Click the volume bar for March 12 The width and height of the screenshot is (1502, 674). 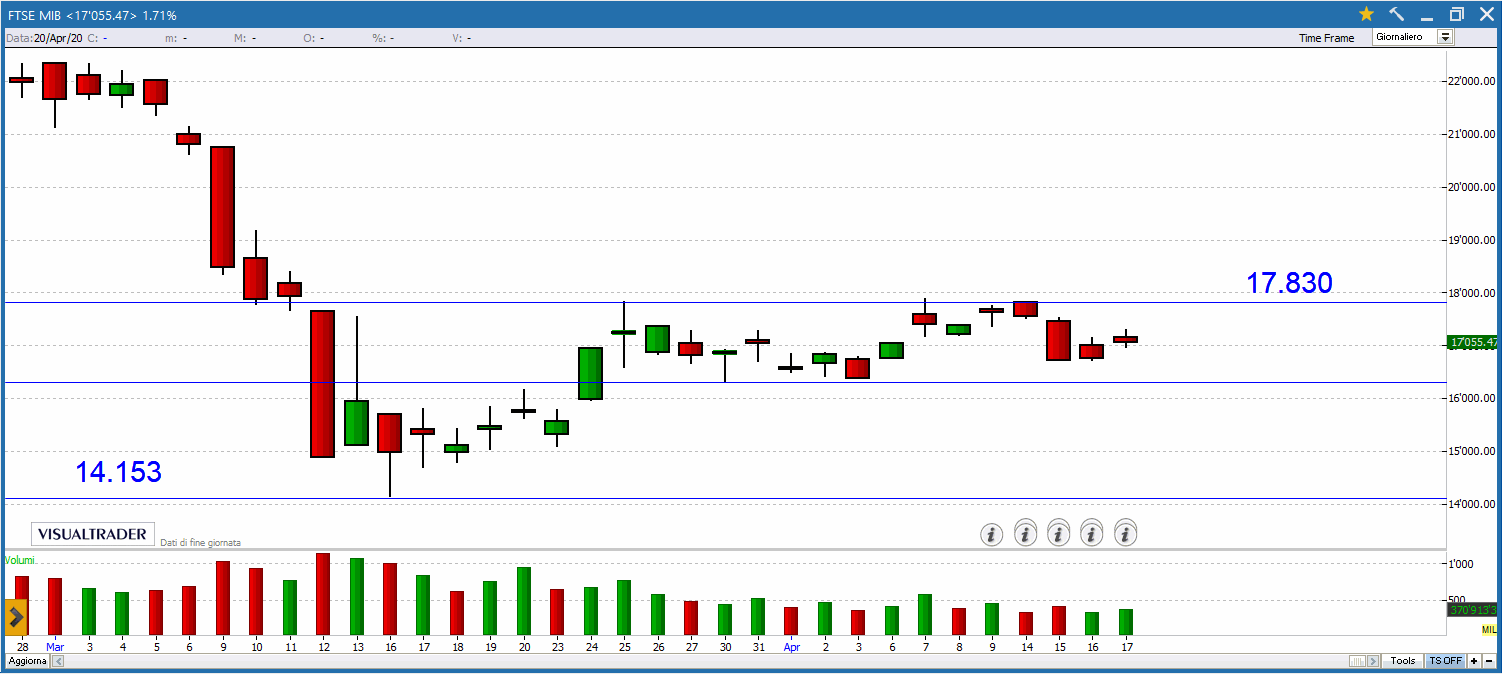[322, 594]
